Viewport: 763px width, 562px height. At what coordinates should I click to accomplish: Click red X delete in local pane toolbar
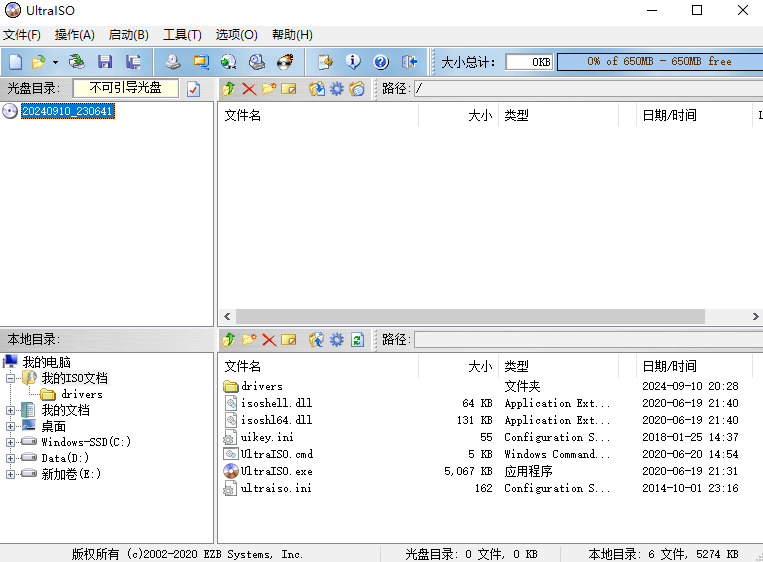[269, 340]
